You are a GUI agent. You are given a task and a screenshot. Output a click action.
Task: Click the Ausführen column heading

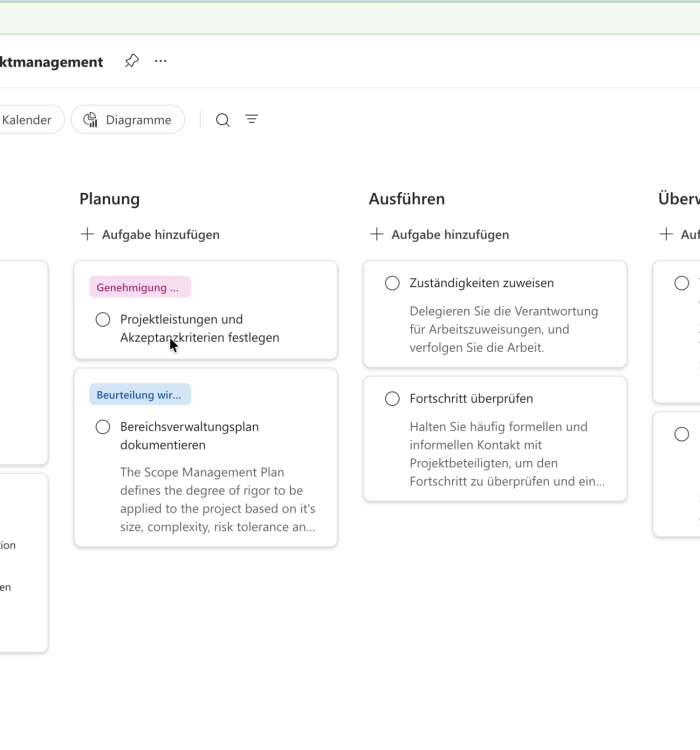[407, 199]
